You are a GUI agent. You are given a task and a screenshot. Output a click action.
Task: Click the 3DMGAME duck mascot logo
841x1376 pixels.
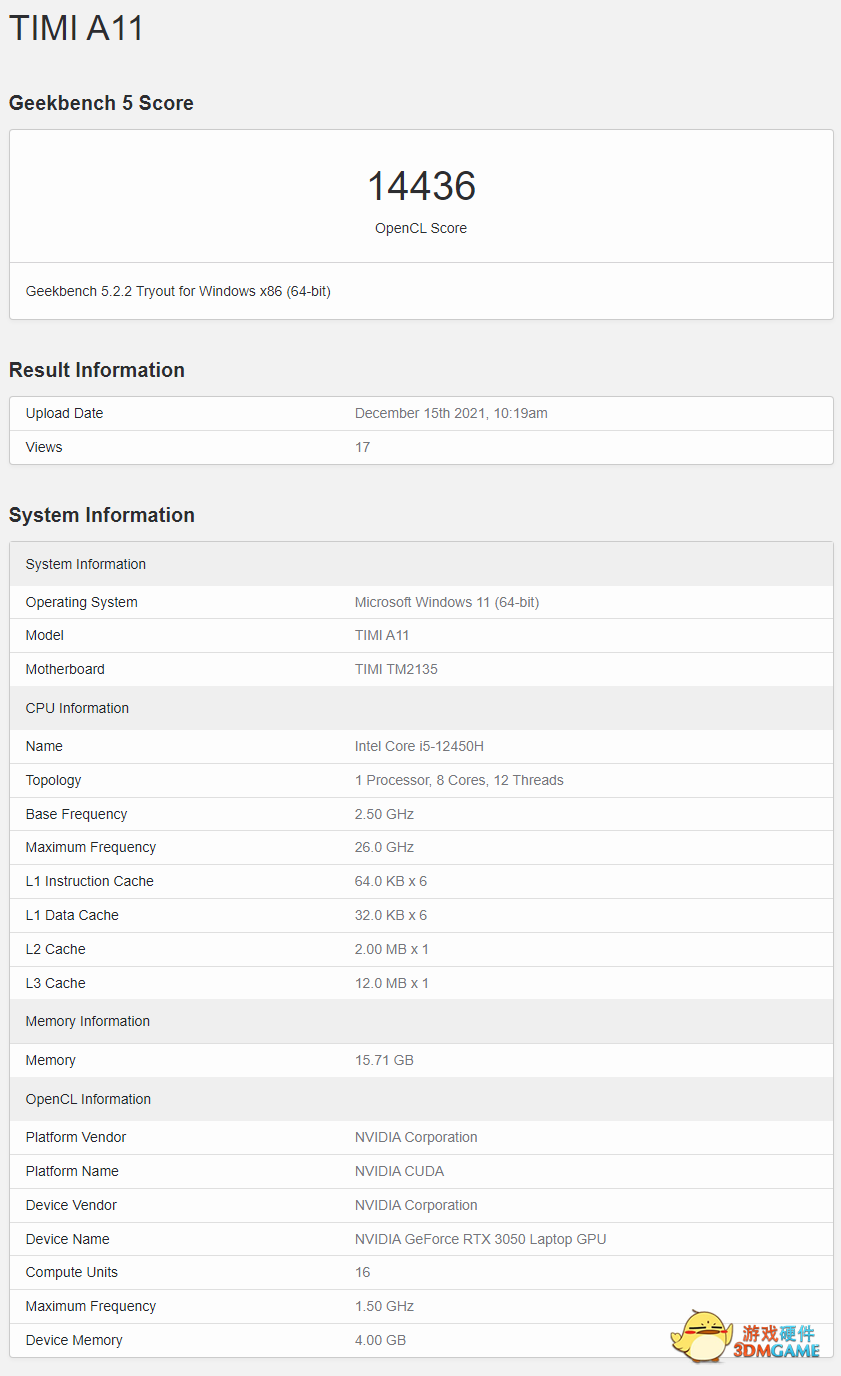pos(705,1336)
